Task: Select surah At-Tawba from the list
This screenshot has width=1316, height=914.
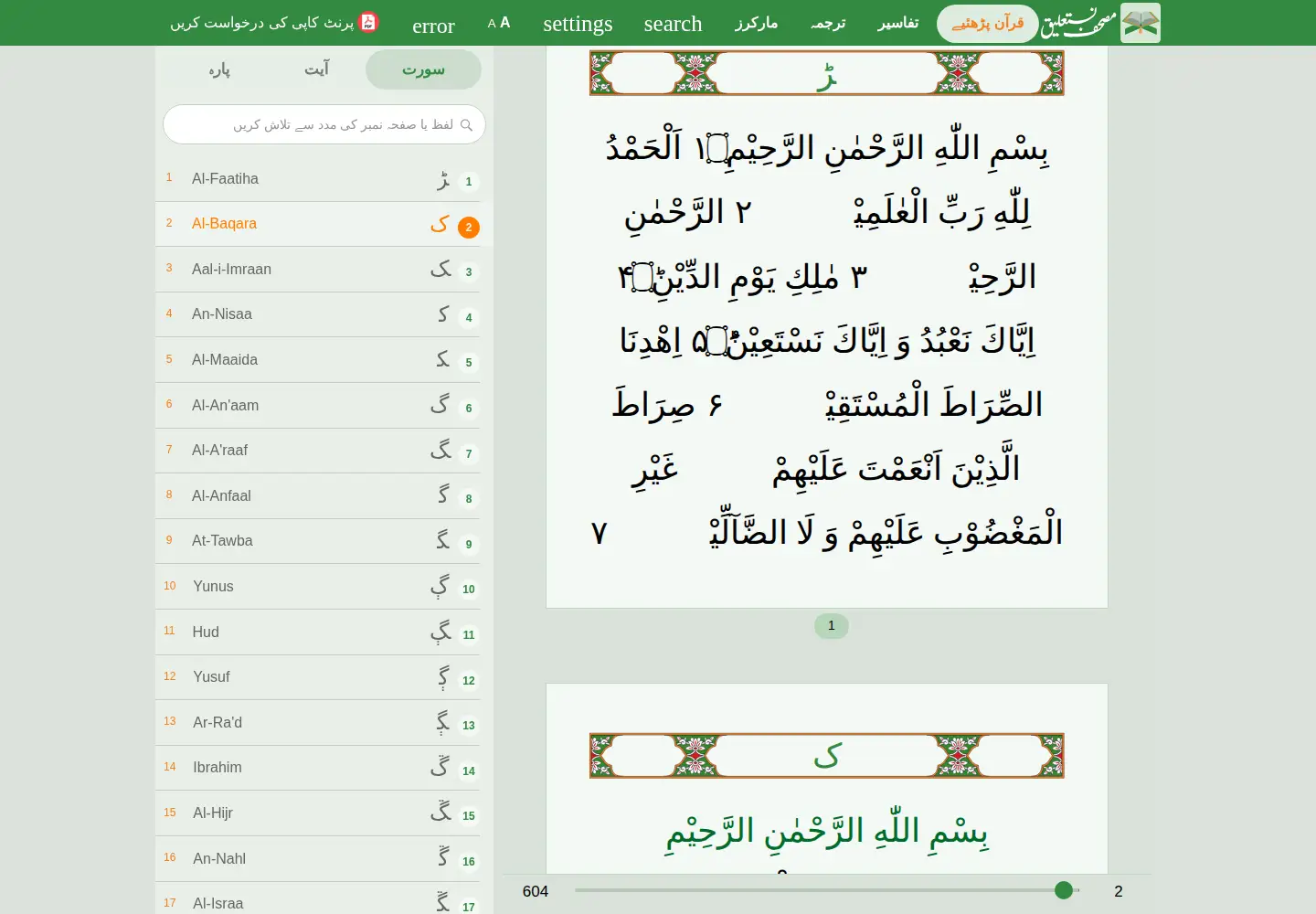Action: [x=317, y=541]
